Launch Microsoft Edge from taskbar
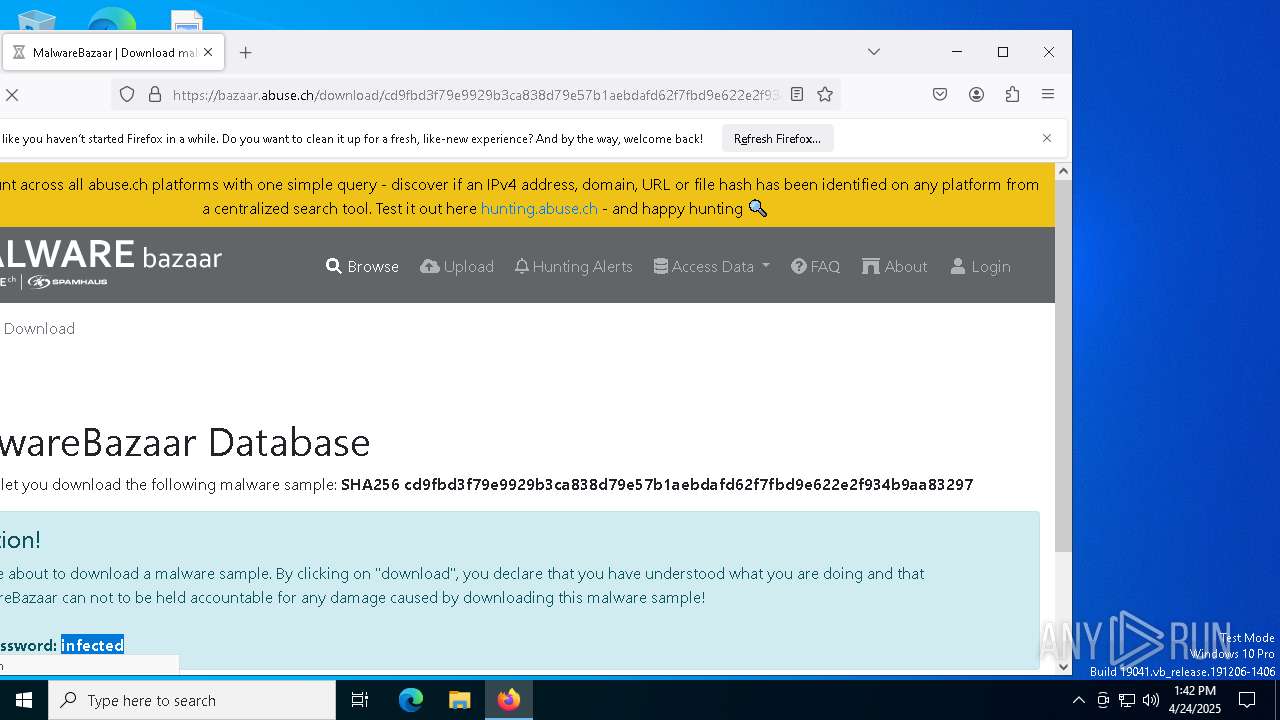The width and height of the screenshot is (1280, 720). pos(411,700)
